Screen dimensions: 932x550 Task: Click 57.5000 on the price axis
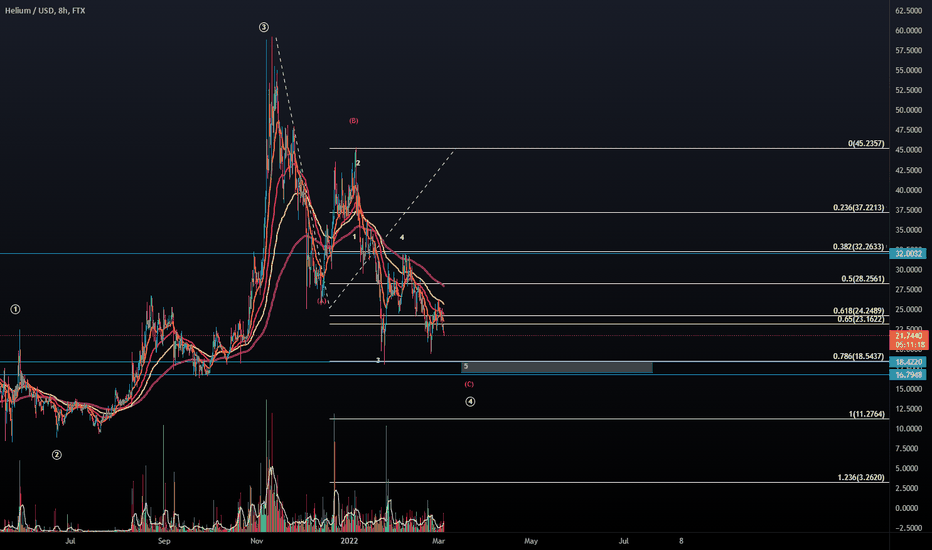click(909, 51)
